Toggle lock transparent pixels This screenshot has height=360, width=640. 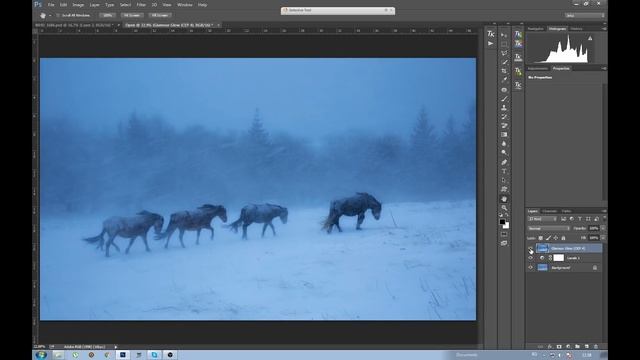click(540, 238)
